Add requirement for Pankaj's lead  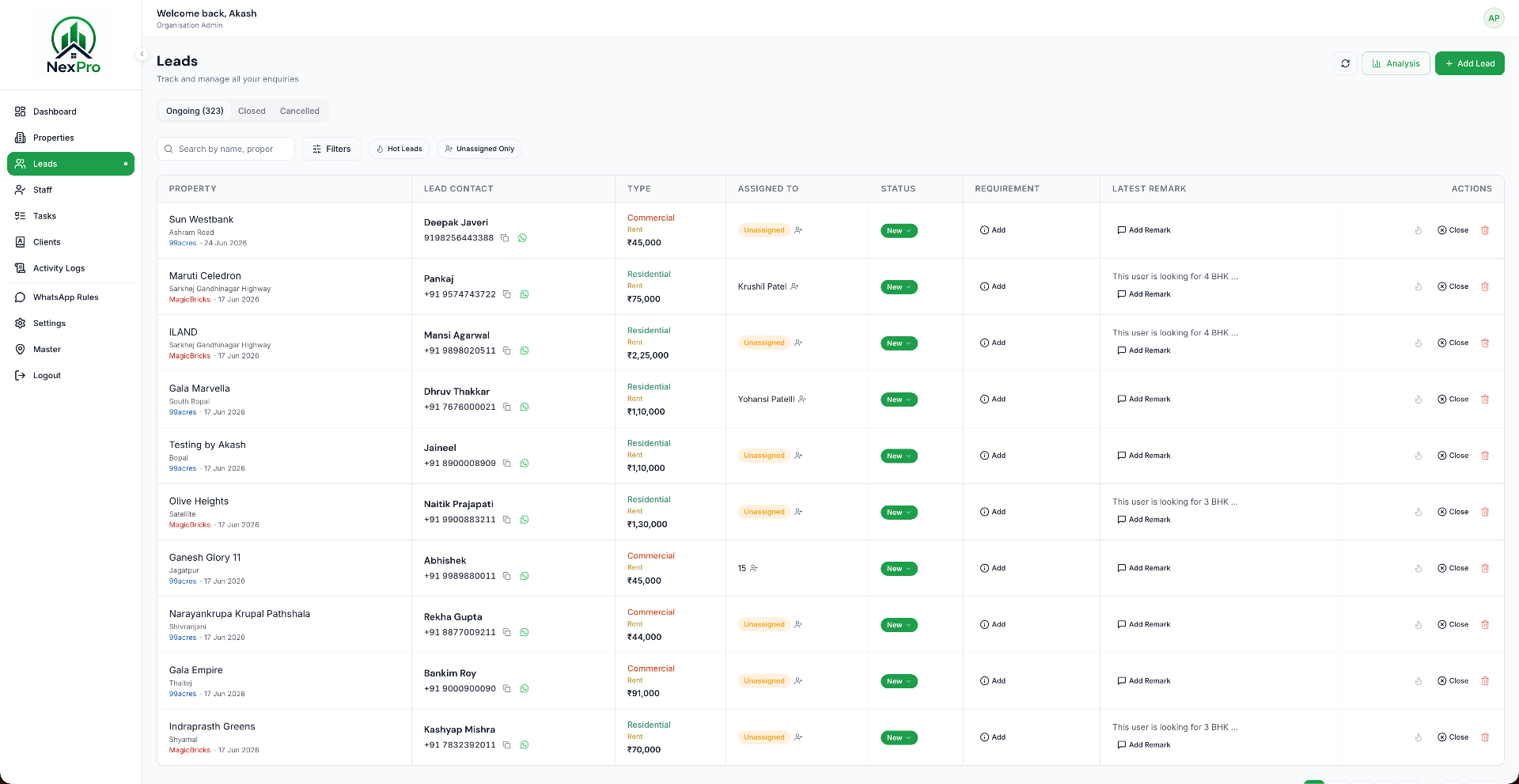pyautogui.click(x=992, y=286)
